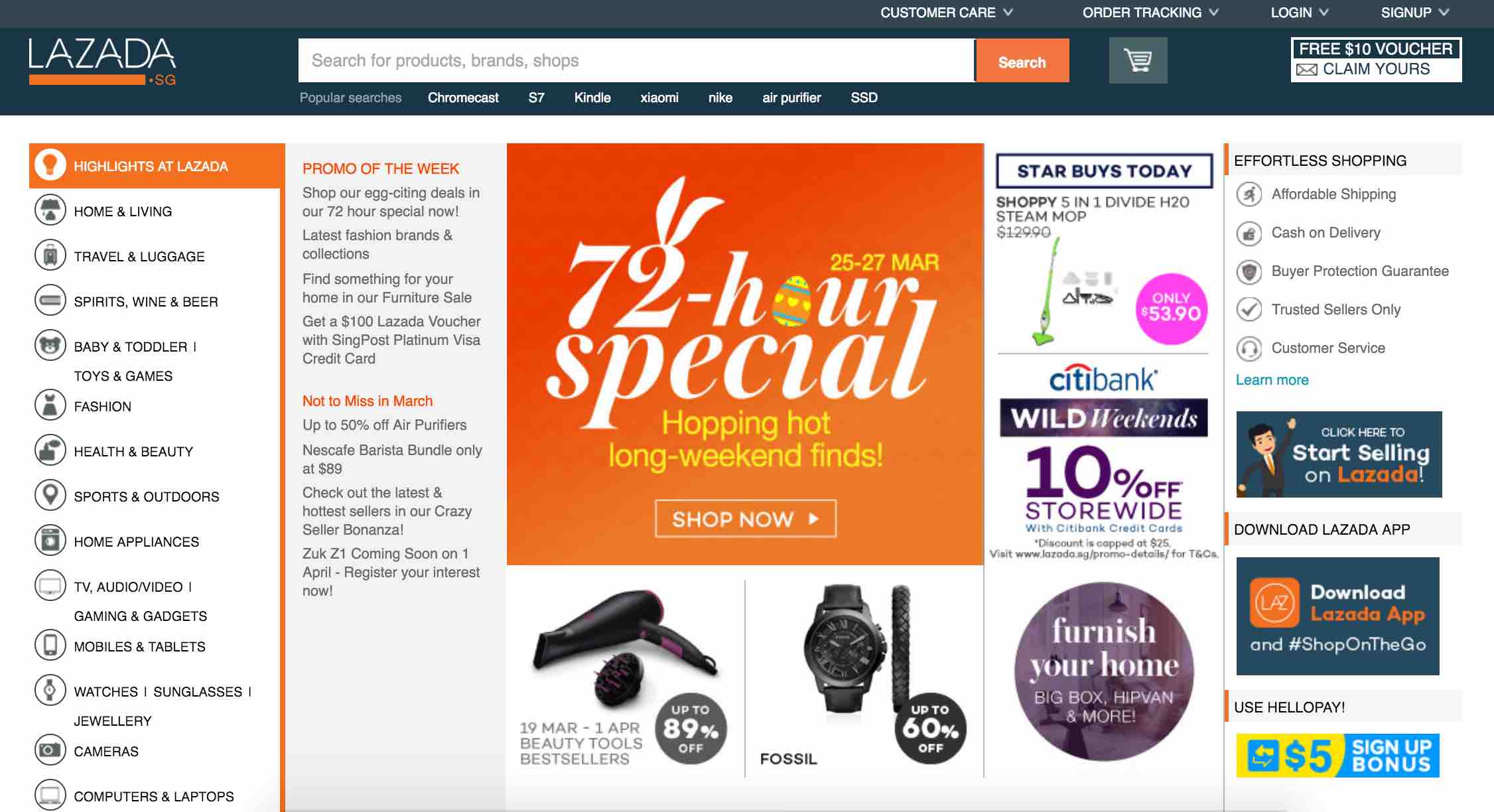Expand the Login dropdown menu
The image size is (1494, 812).
(1300, 13)
